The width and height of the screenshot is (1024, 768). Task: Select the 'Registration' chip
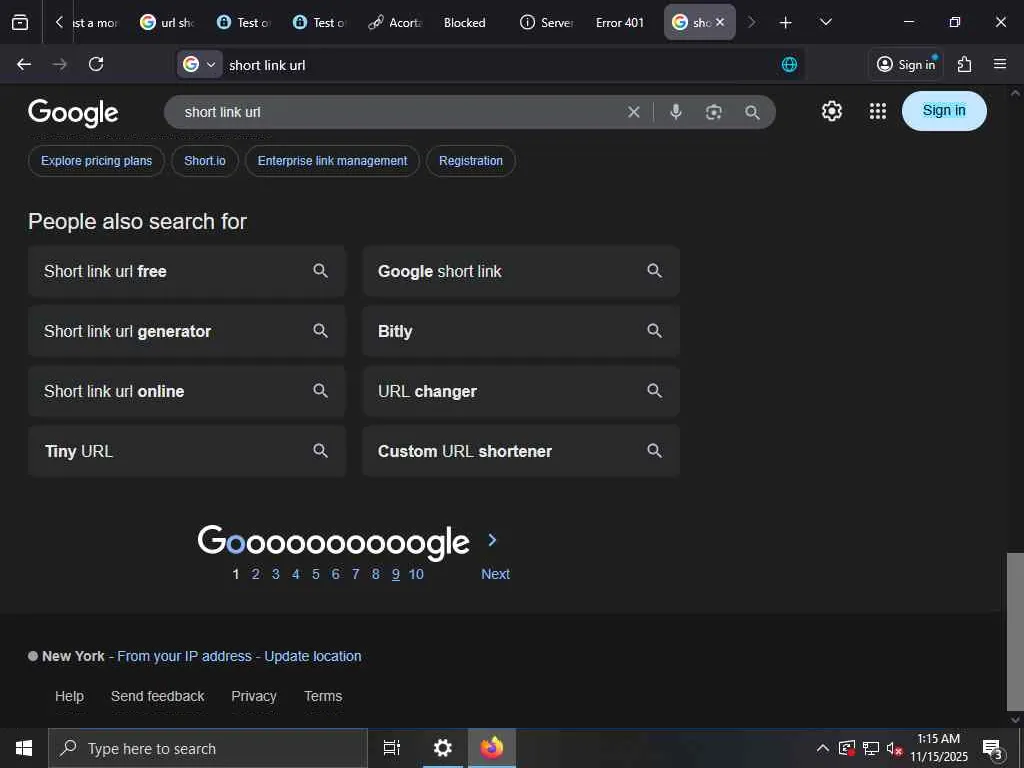click(470, 161)
